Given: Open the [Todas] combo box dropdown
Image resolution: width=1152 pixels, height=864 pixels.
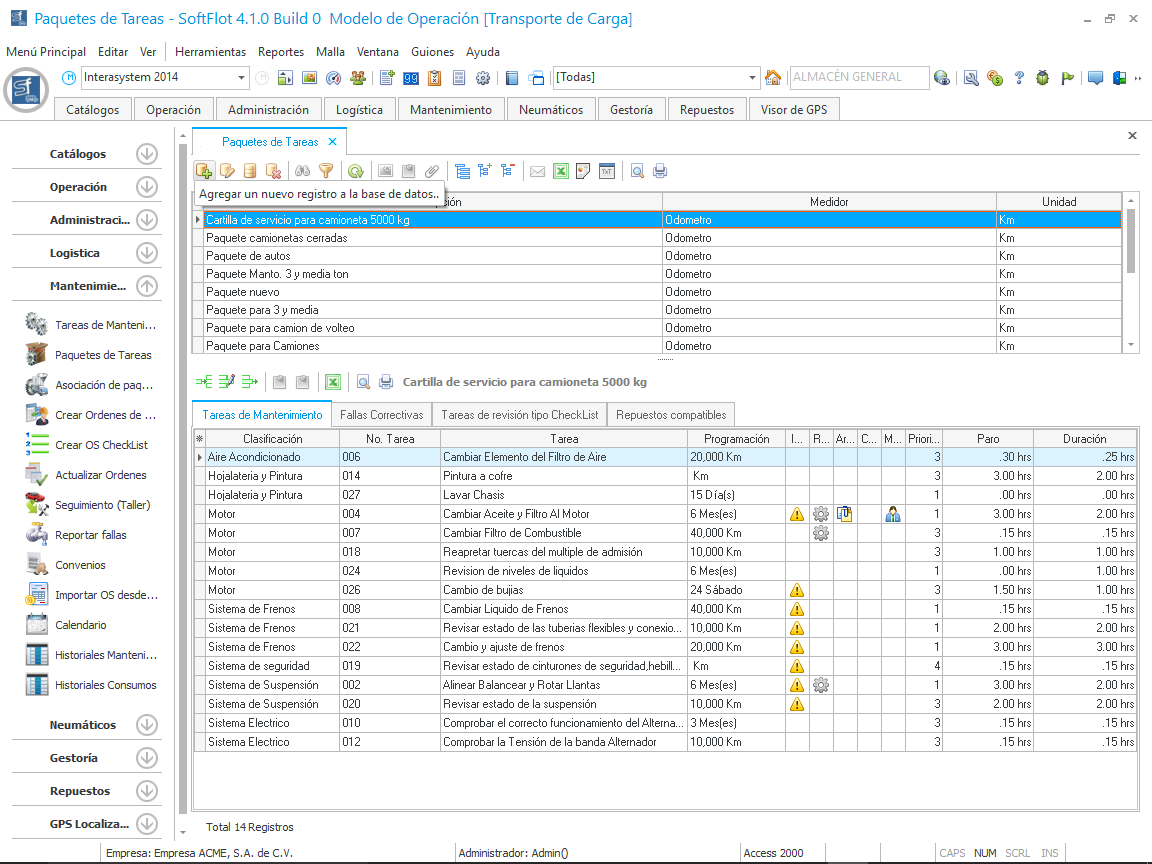Looking at the screenshot, I should coord(753,78).
